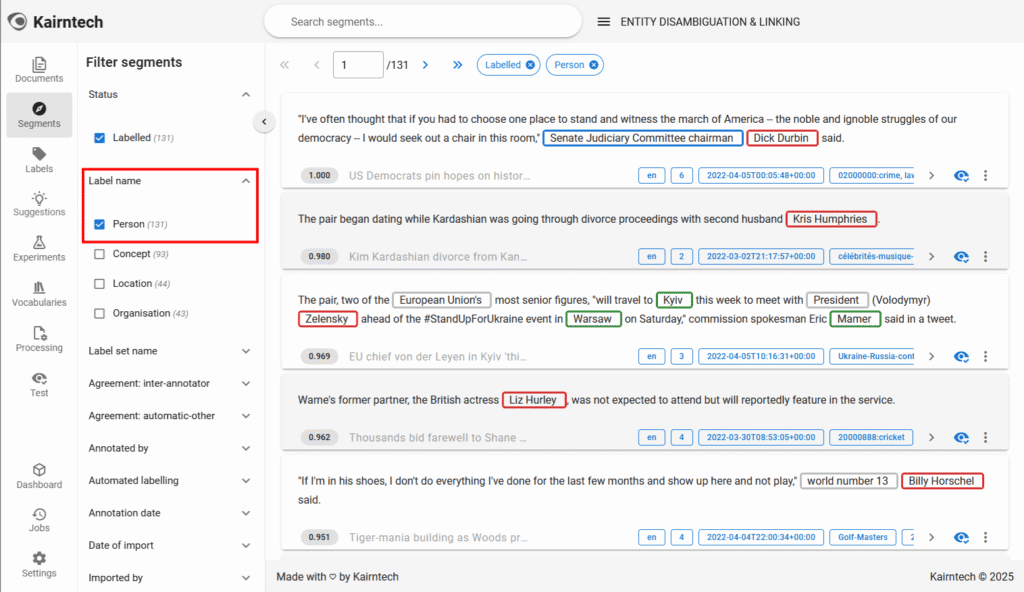Go to the next segments page
Viewport: 1024px width, 592px height.
(x=425, y=65)
